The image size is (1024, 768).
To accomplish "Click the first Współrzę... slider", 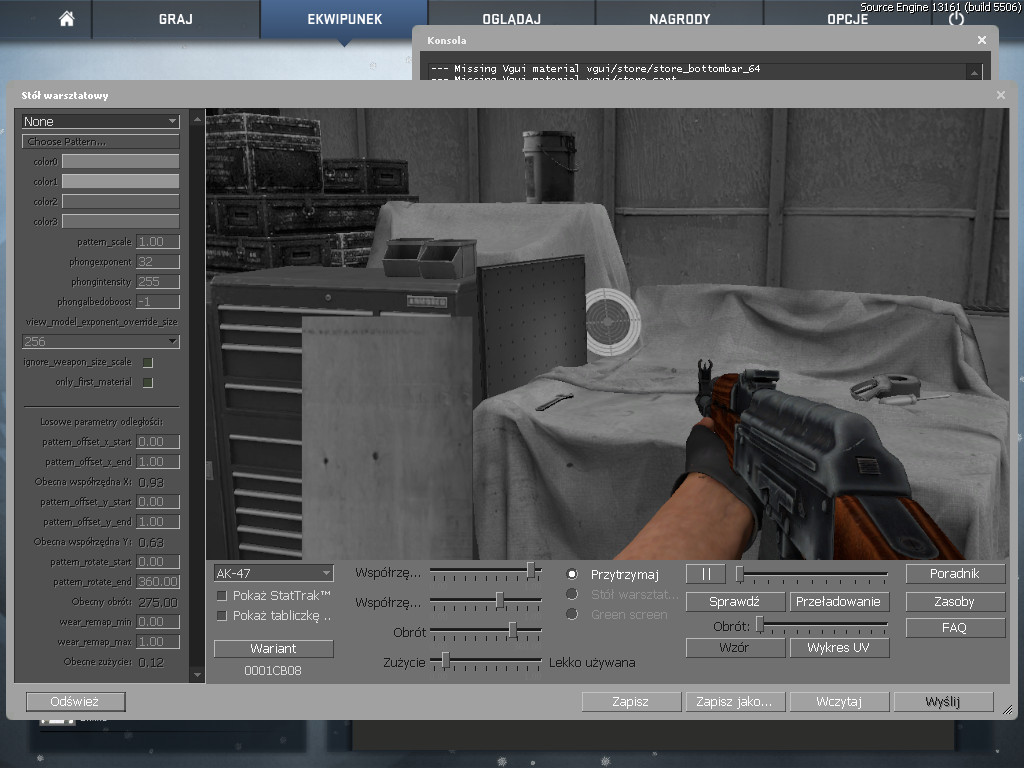I will (x=486, y=571).
